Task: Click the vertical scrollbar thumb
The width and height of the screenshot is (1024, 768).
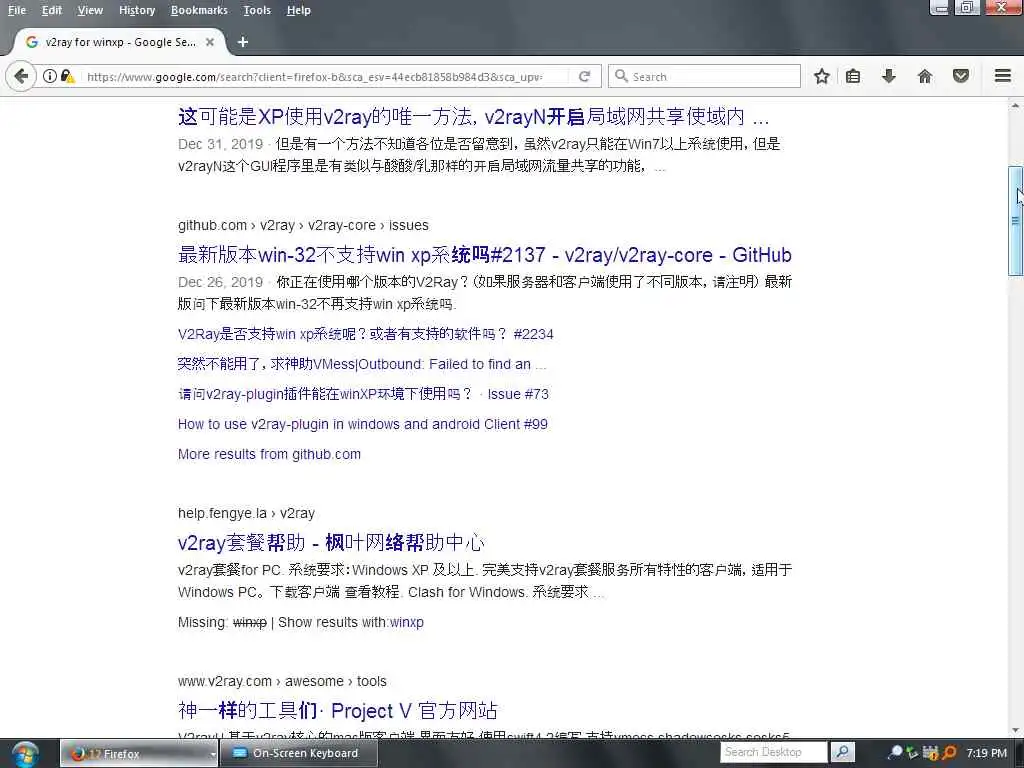Action: [x=1016, y=221]
